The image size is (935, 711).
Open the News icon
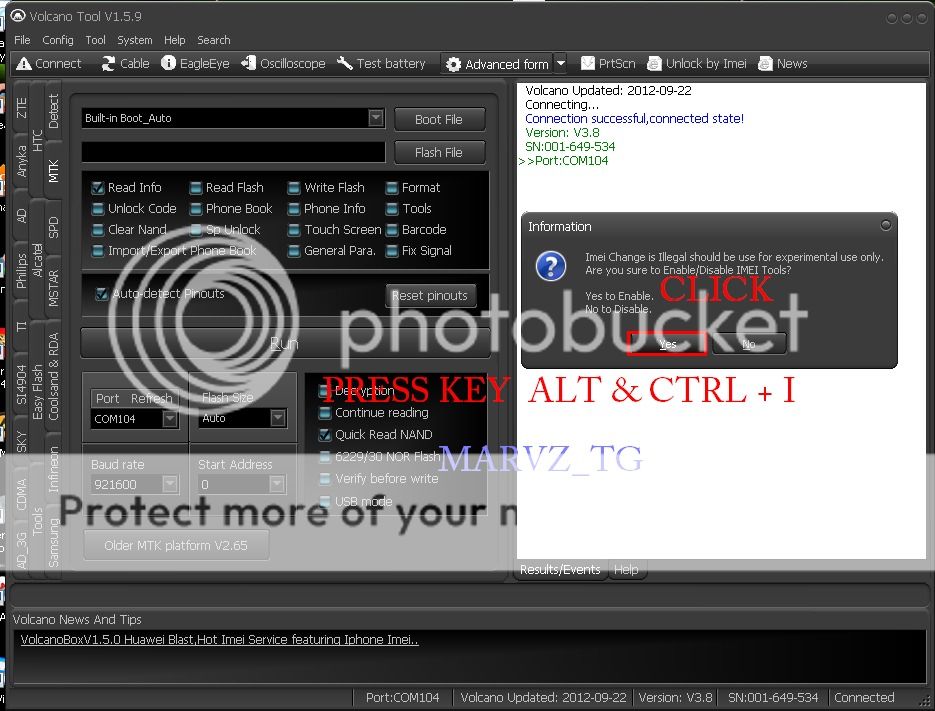pos(765,63)
